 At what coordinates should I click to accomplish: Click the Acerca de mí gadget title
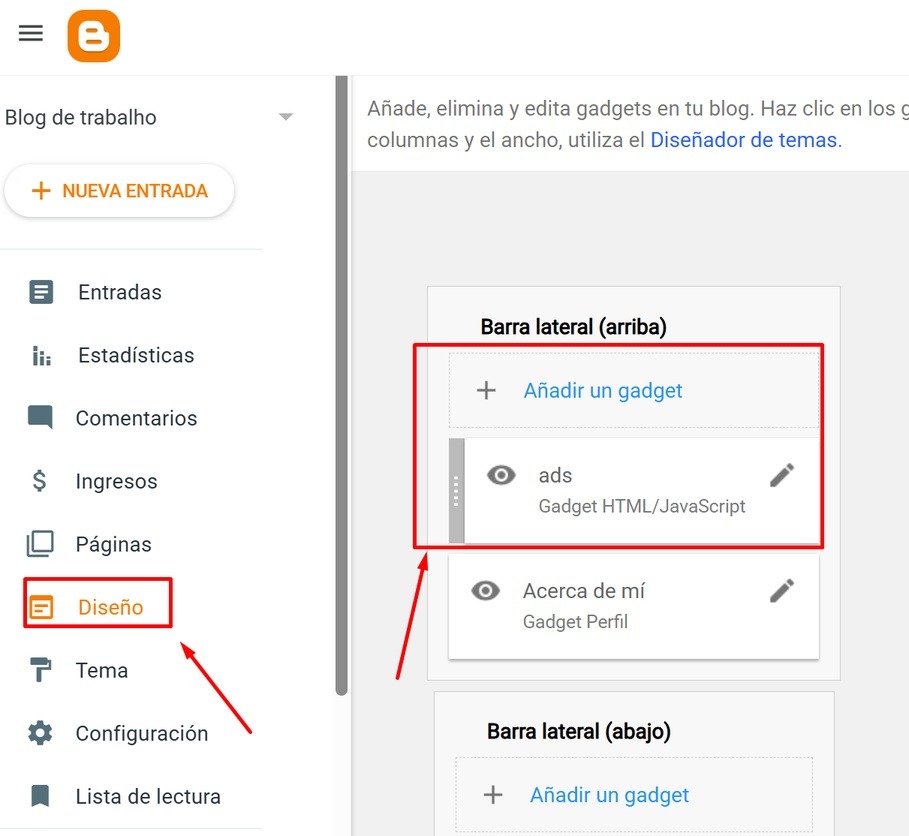(x=584, y=591)
